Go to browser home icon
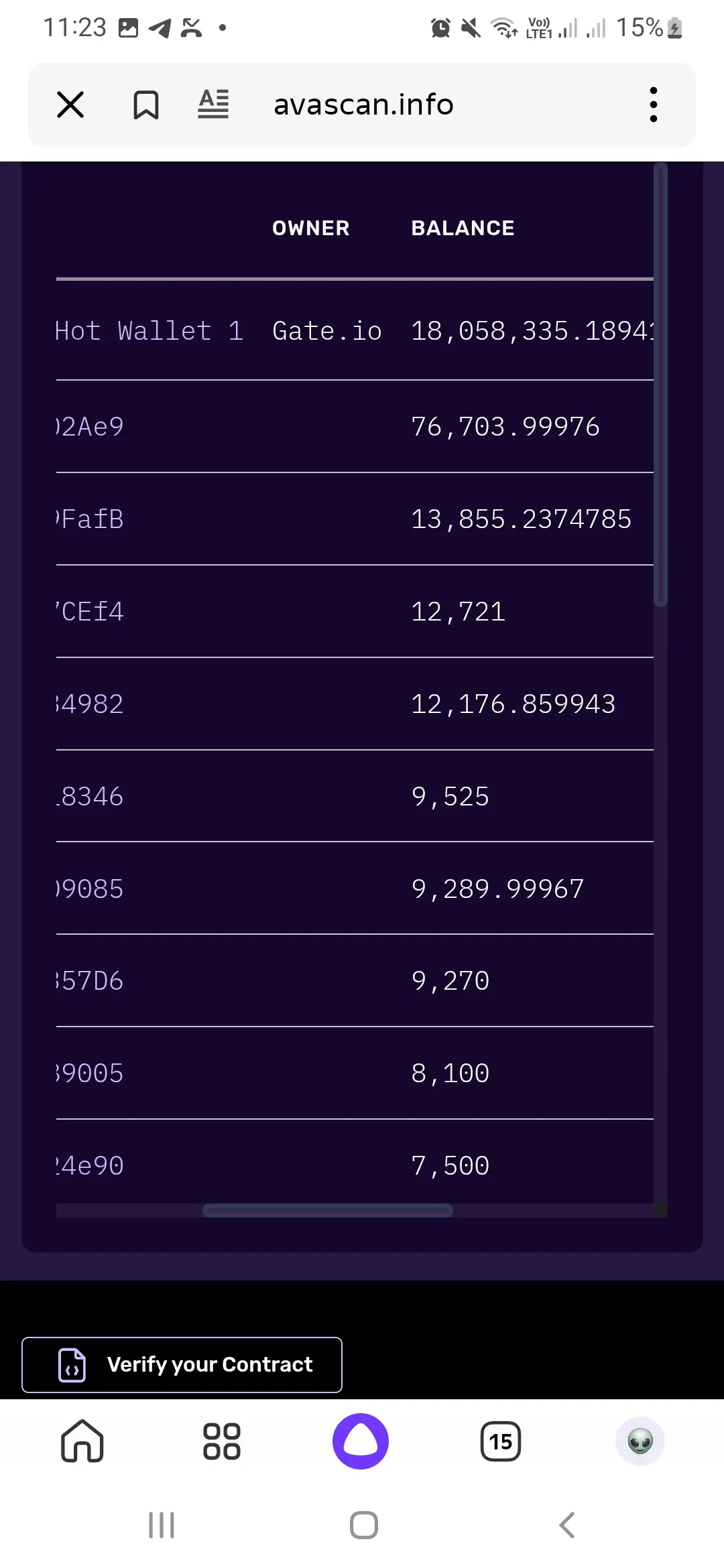The image size is (724, 1568). point(82,1441)
